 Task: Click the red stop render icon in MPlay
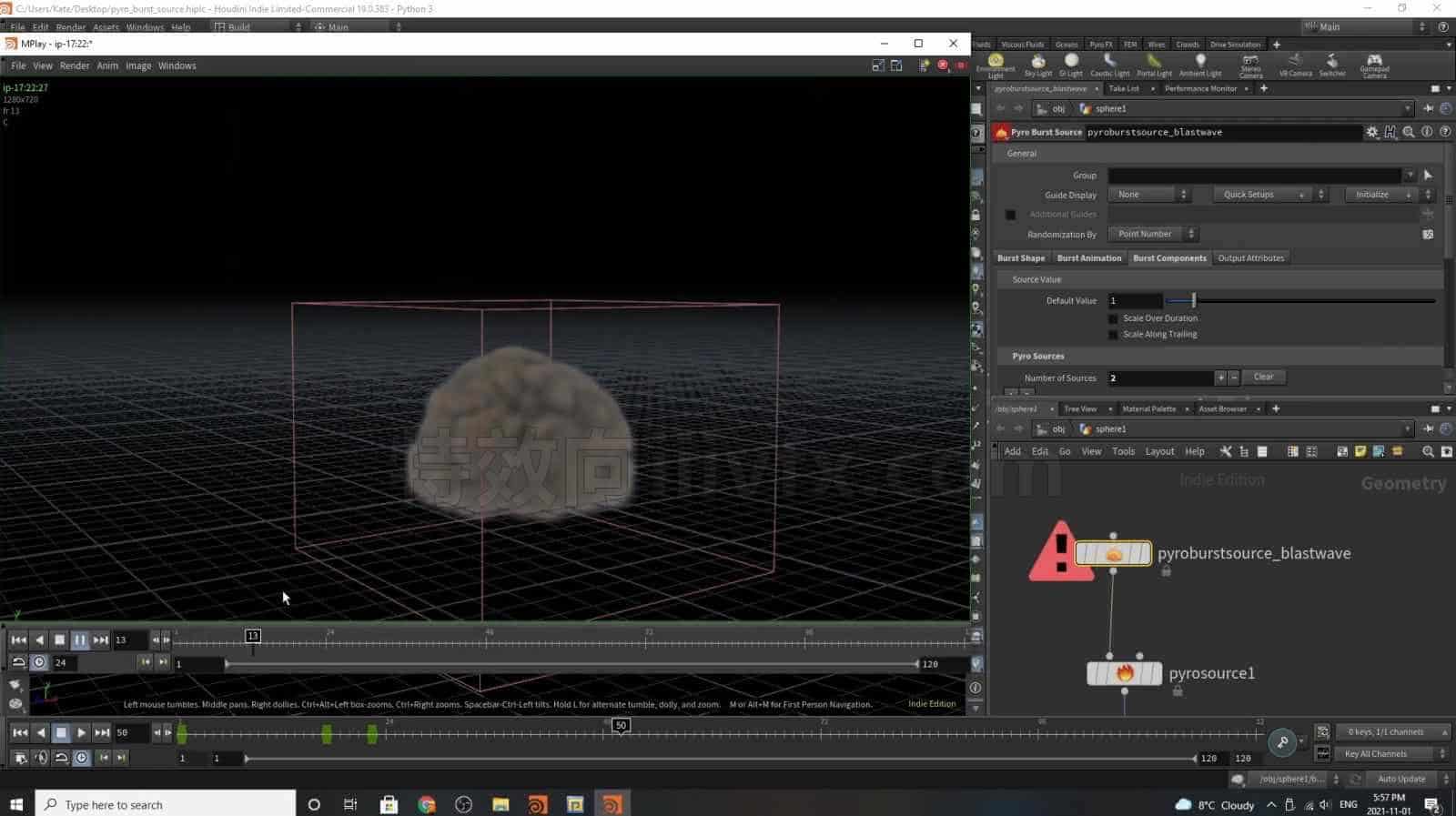(x=943, y=65)
